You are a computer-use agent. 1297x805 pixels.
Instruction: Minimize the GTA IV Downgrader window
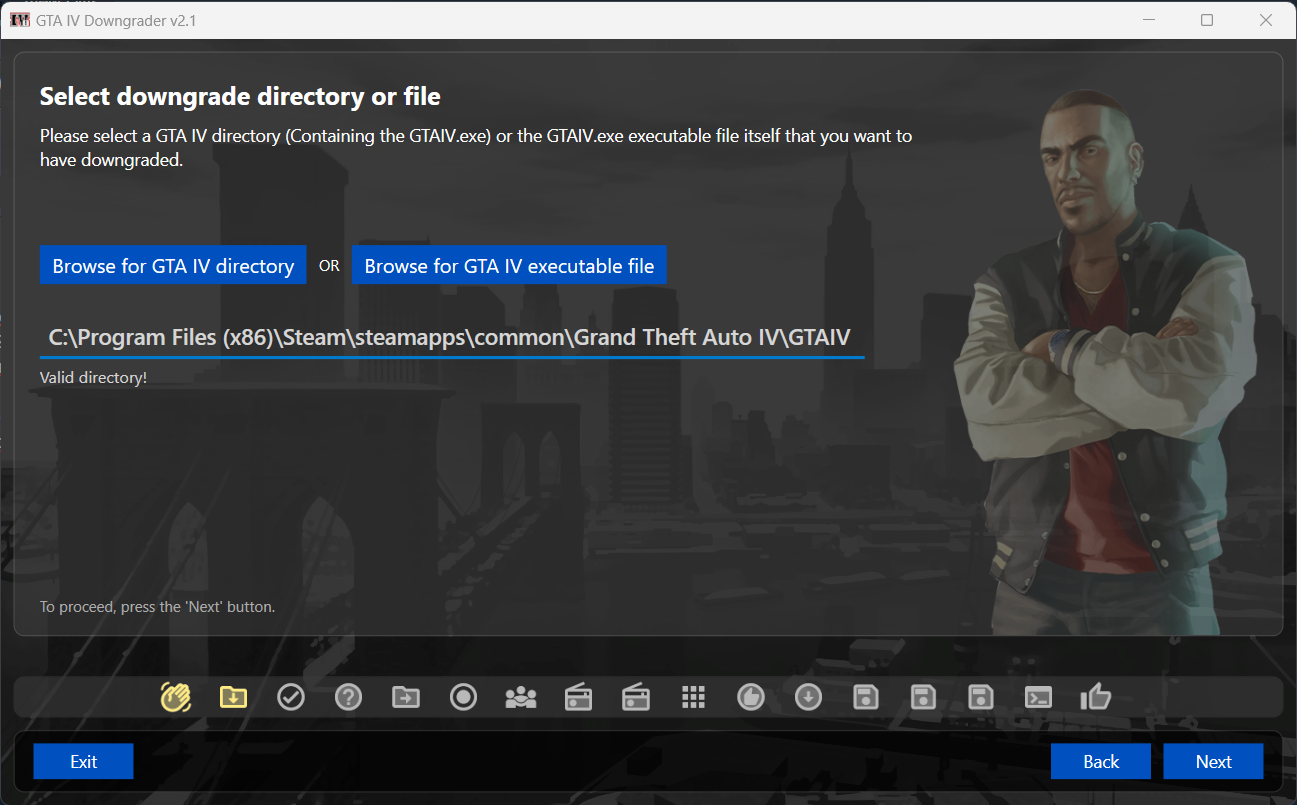1148,20
